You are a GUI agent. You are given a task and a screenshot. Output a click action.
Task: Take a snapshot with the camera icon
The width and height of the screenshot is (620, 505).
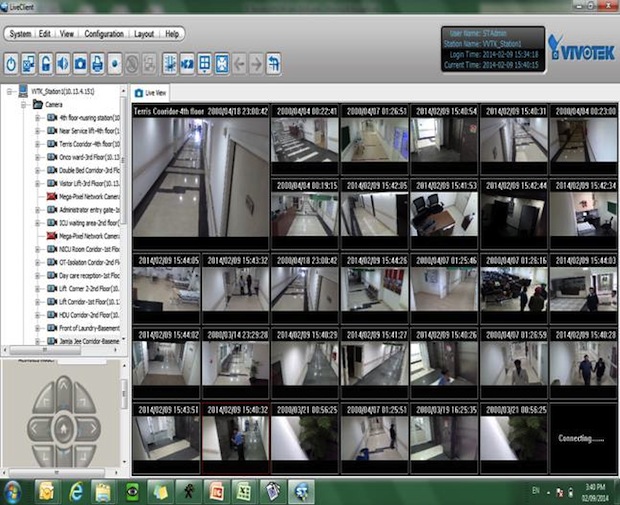pyautogui.click(x=80, y=64)
